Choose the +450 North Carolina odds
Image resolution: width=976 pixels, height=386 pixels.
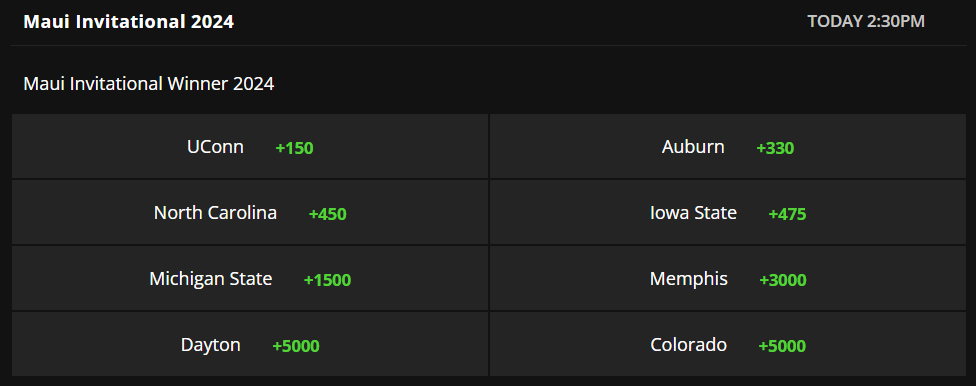pos(327,214)
